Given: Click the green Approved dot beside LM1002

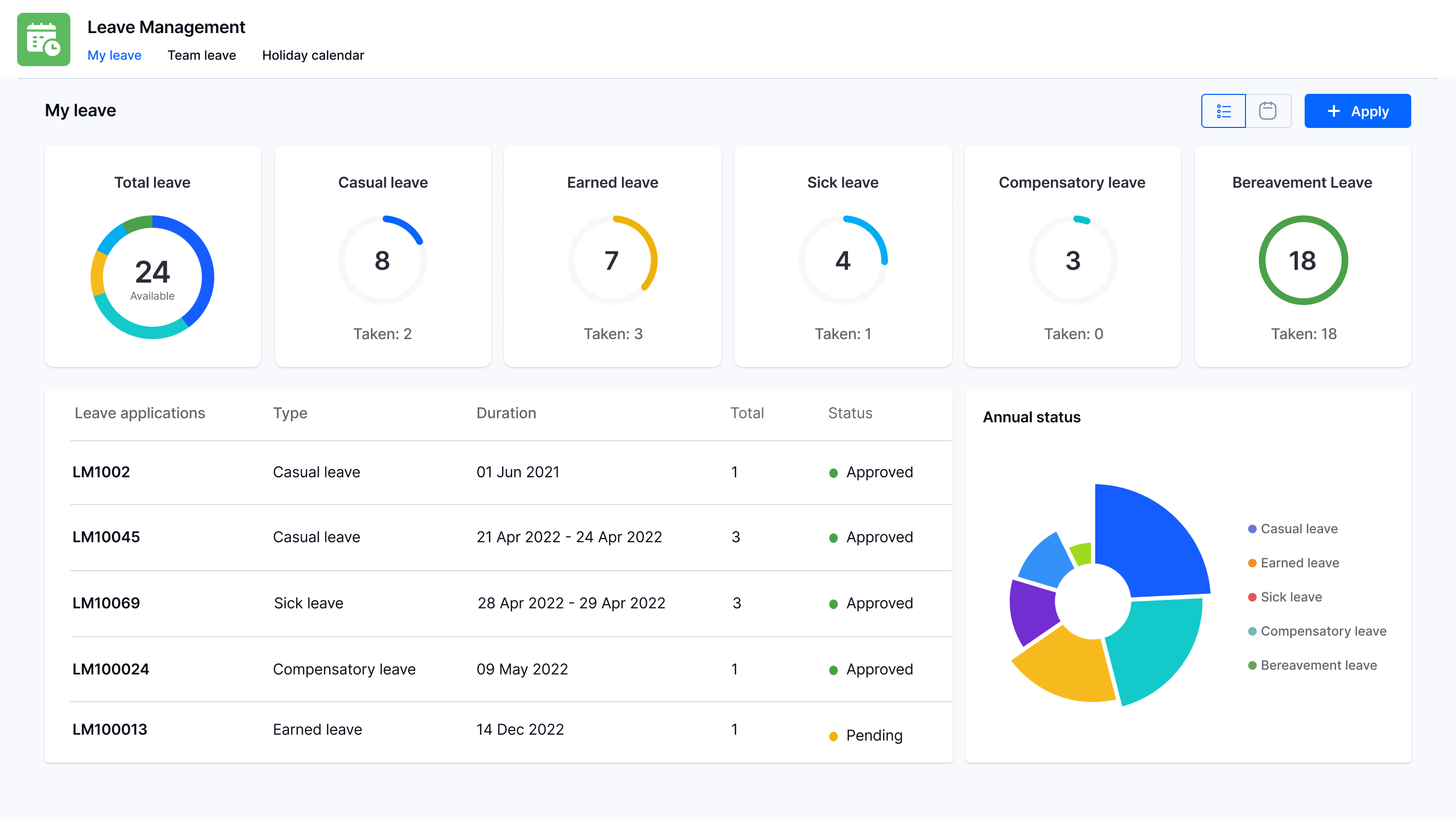Looking at the screenshot, I should (x=832, y=473).
